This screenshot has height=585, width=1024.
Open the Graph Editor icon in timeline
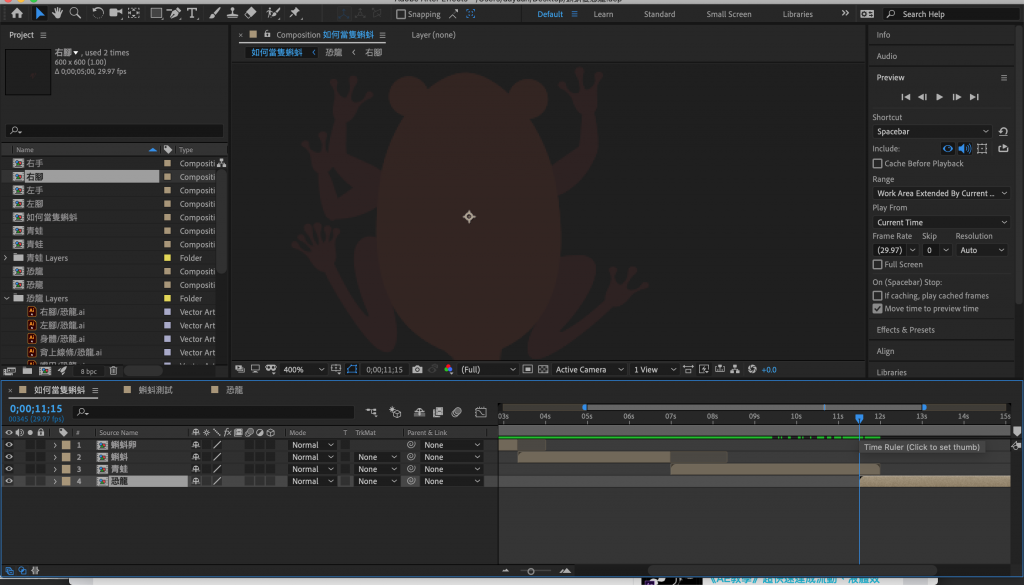click(x=481, y=412)
